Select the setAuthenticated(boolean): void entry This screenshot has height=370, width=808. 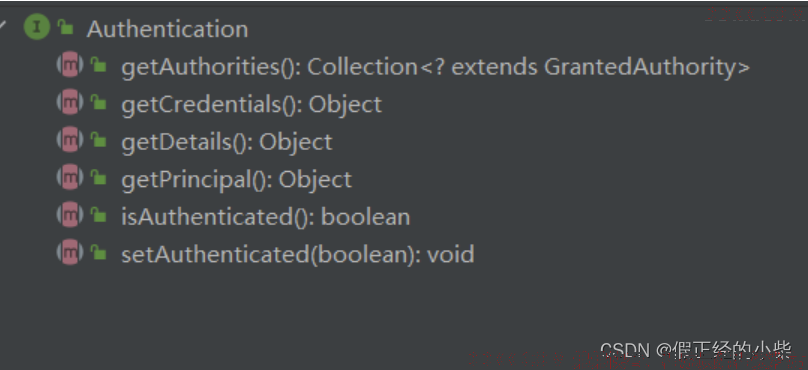coord(297,255)
